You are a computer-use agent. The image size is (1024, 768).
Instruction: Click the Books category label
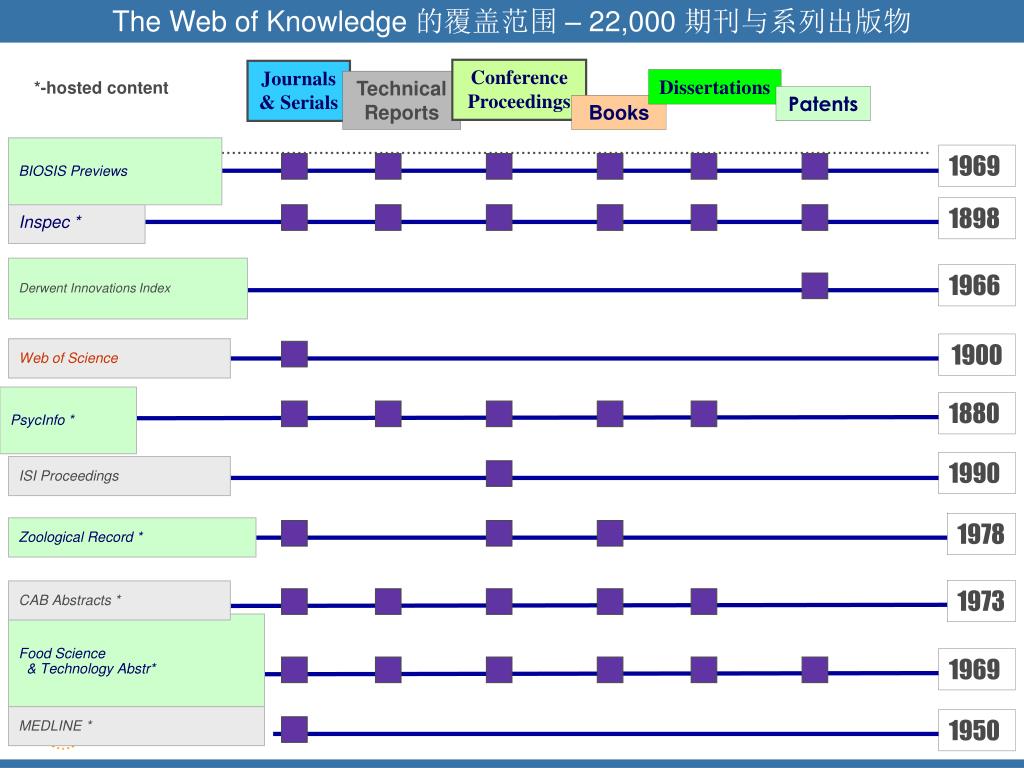tap(618, 112)
